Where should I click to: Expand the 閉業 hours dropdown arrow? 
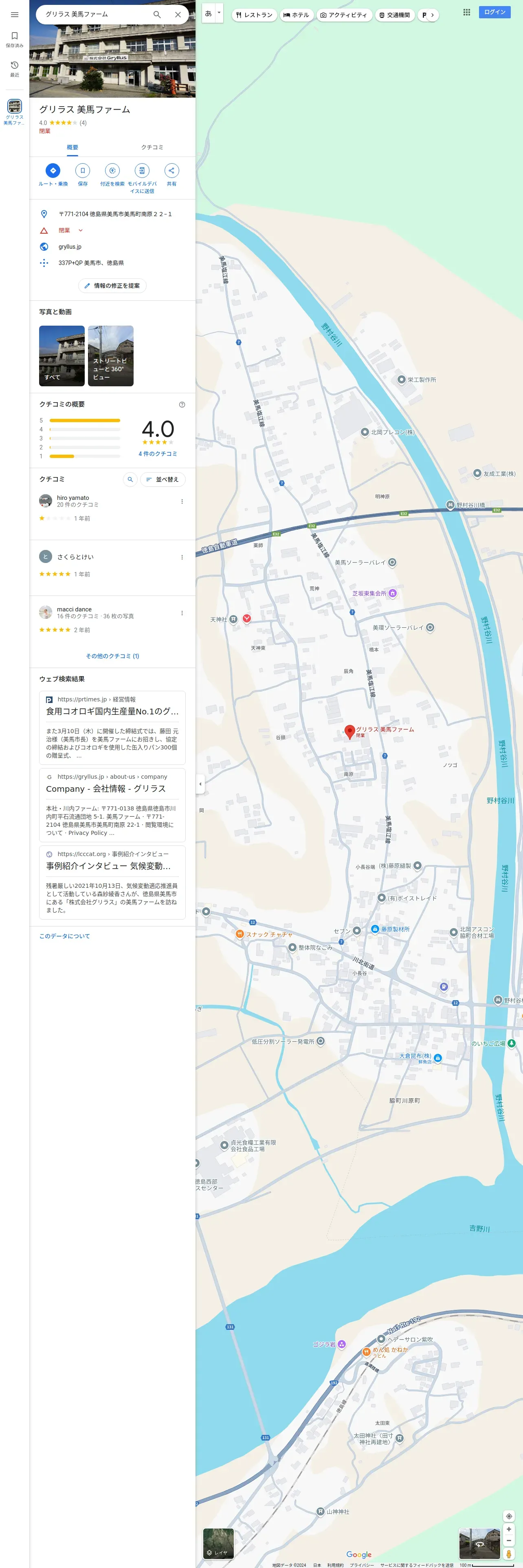[x=80, y=231]
